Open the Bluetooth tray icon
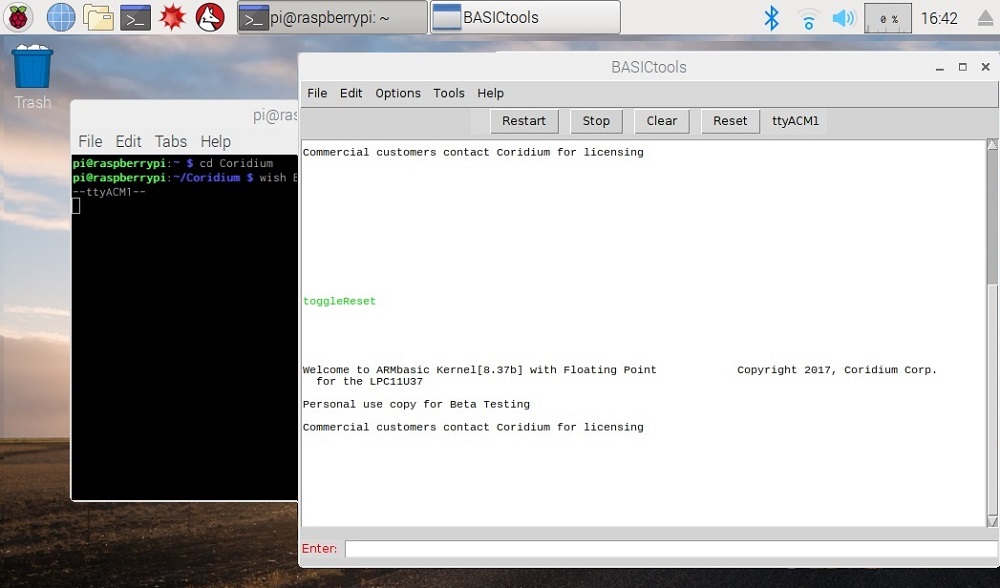Screen dimensions: 1000x588 pyautogui.click(x=772, y=17)
